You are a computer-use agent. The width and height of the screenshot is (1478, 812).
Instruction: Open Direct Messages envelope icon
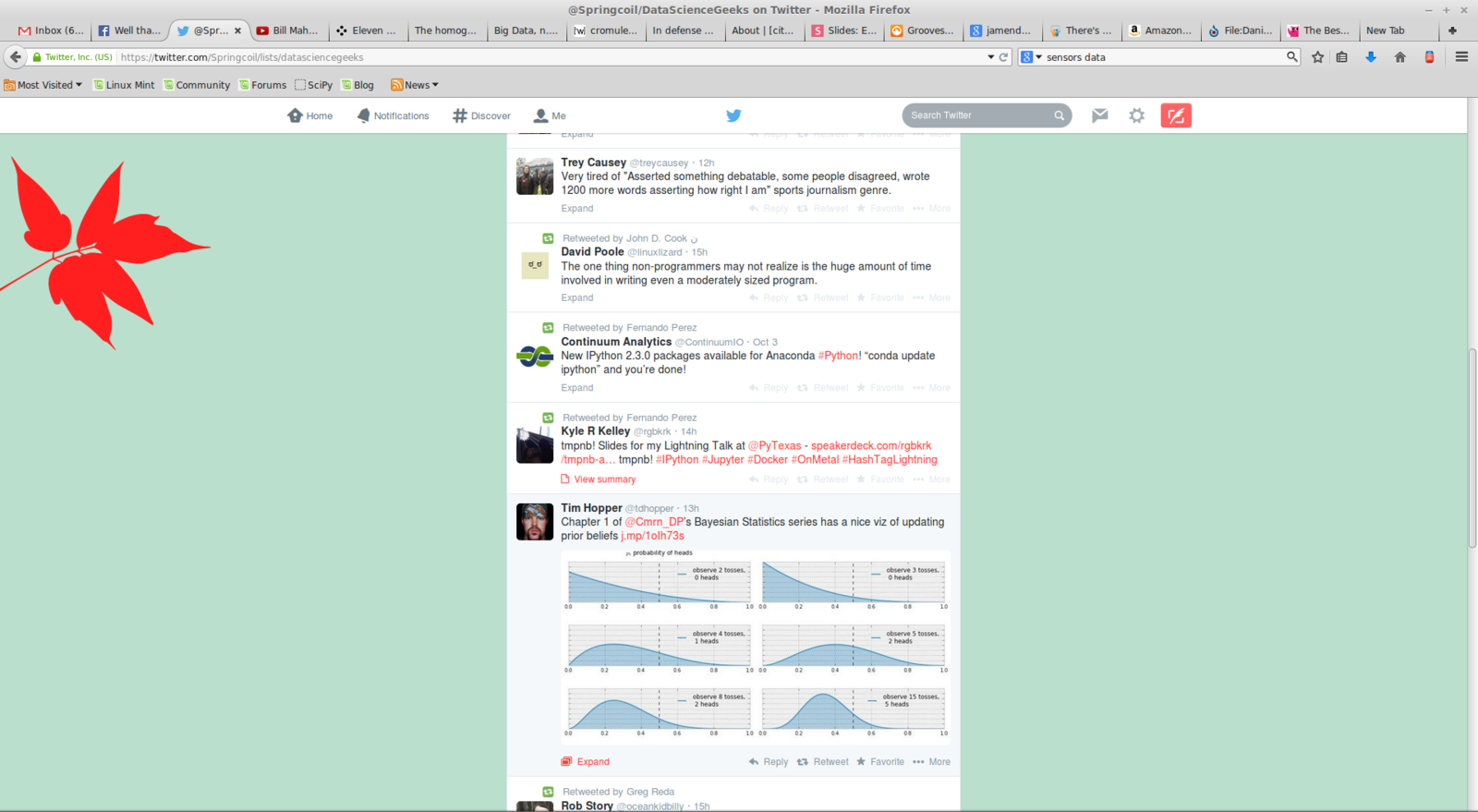pos(1099,115)
